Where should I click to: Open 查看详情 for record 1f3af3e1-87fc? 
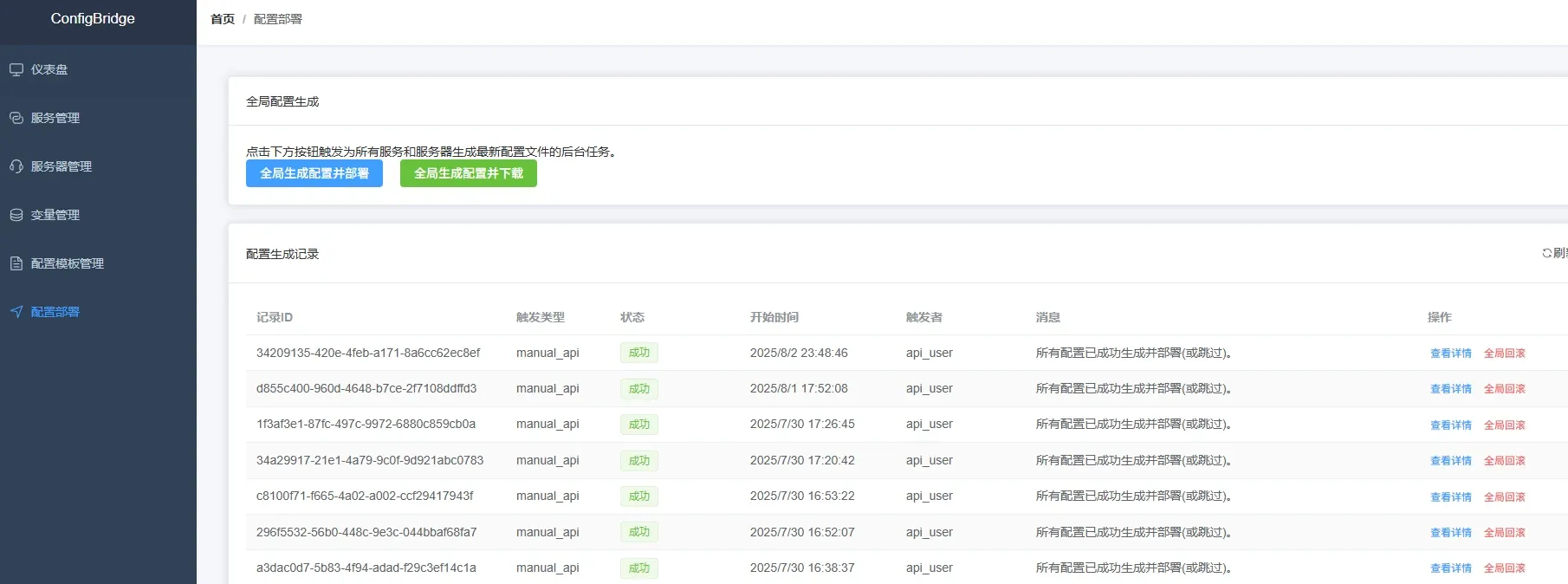coord(1451,425)
